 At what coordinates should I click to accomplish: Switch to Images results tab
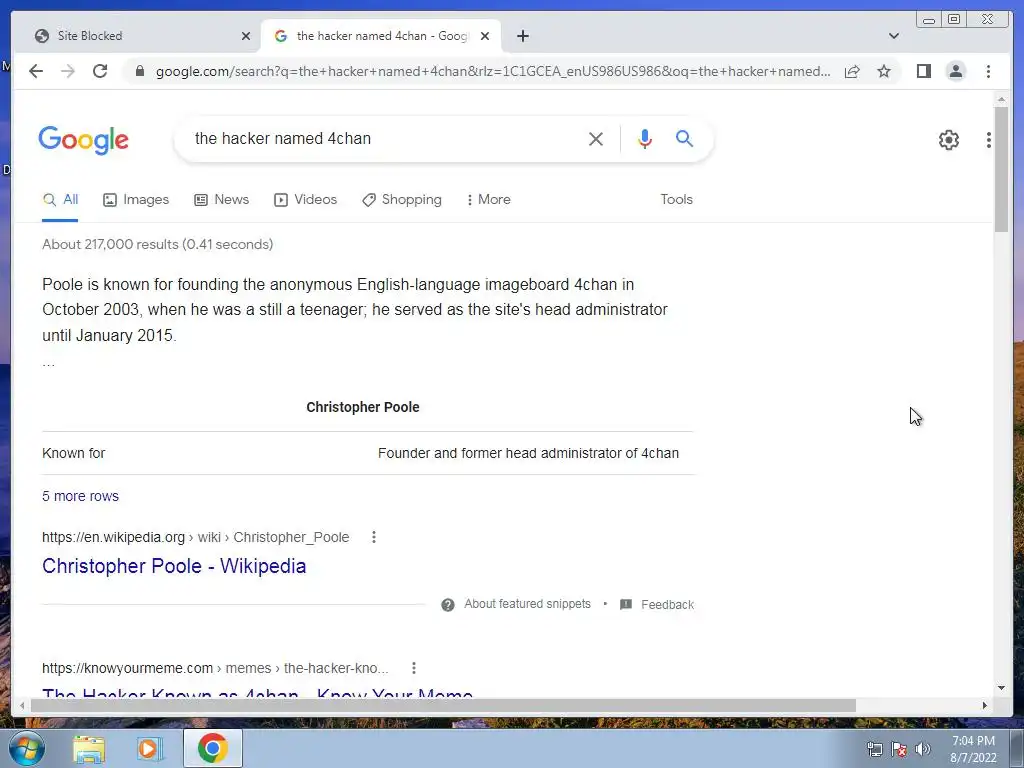(136, 199)
